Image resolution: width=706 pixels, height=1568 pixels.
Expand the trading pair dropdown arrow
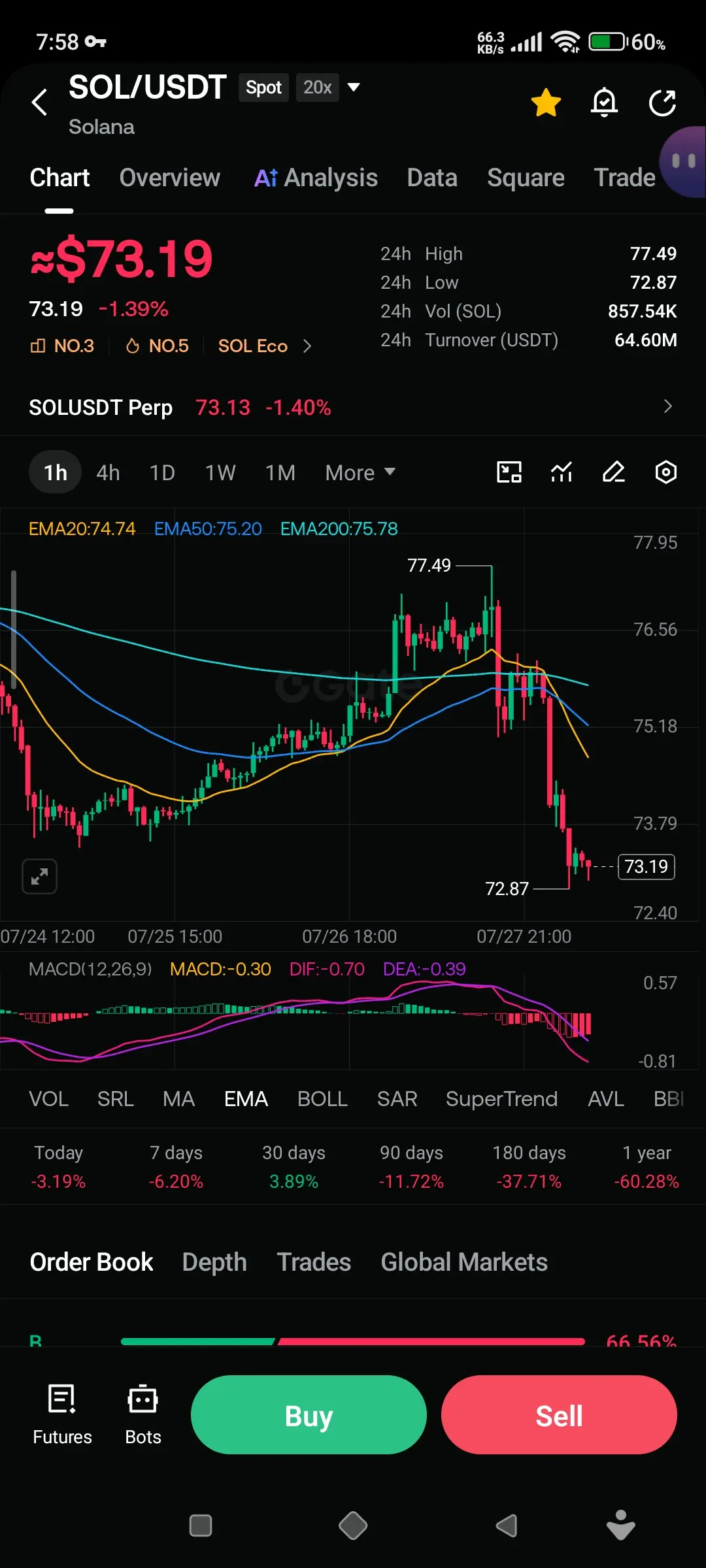click(x=354, y=87)
